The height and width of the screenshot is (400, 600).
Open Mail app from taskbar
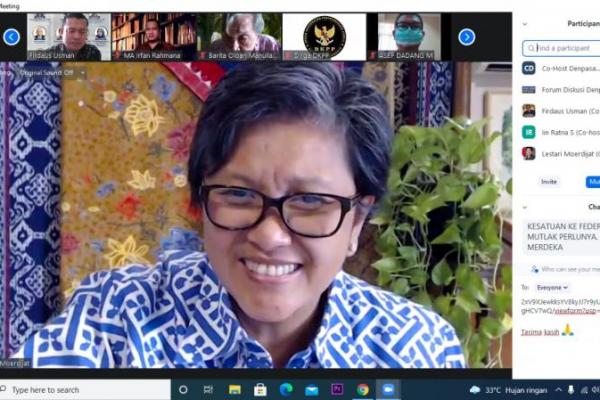tap(311, 390)
